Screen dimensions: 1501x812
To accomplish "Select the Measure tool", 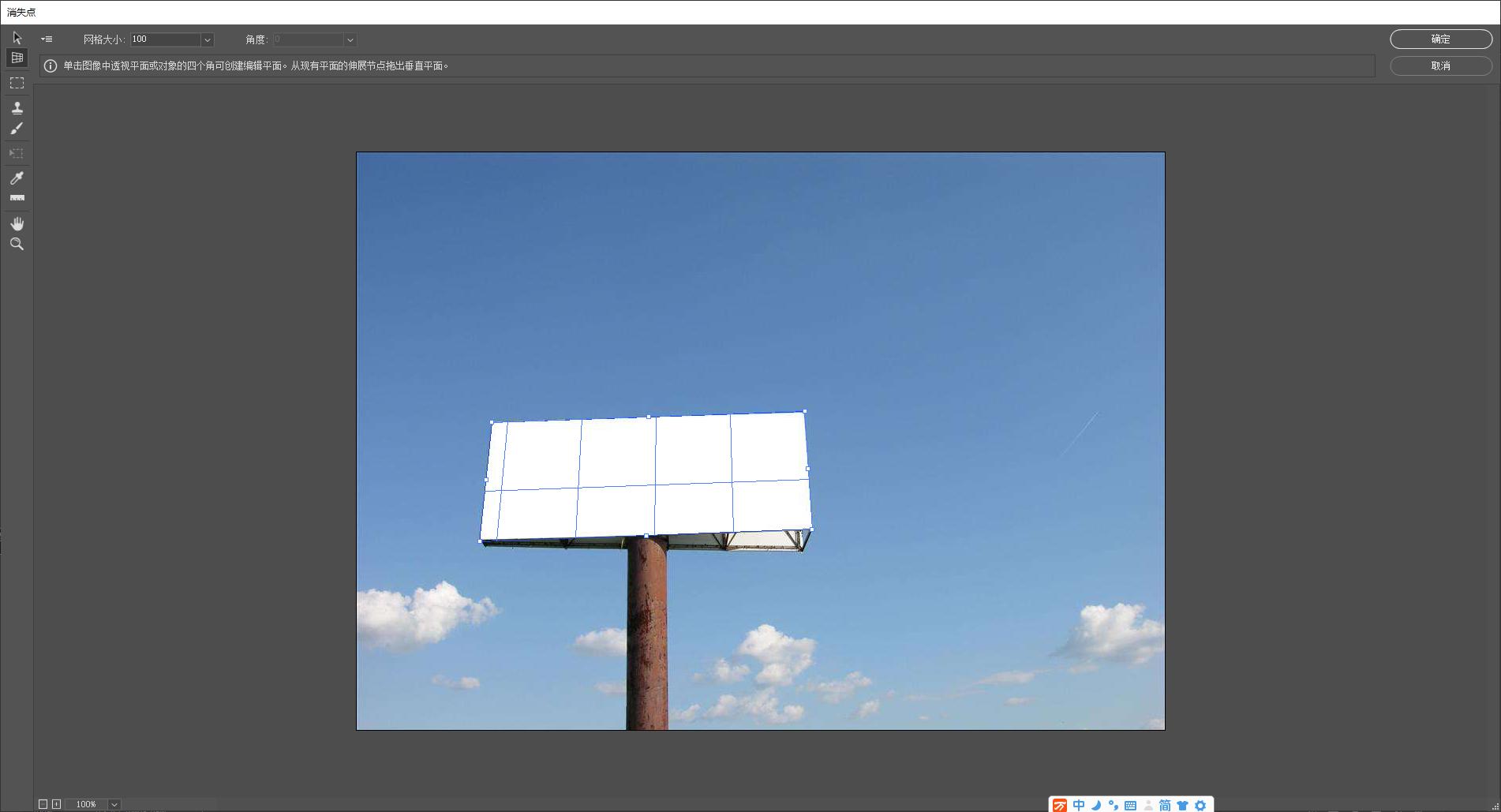I will coord(16,198).
